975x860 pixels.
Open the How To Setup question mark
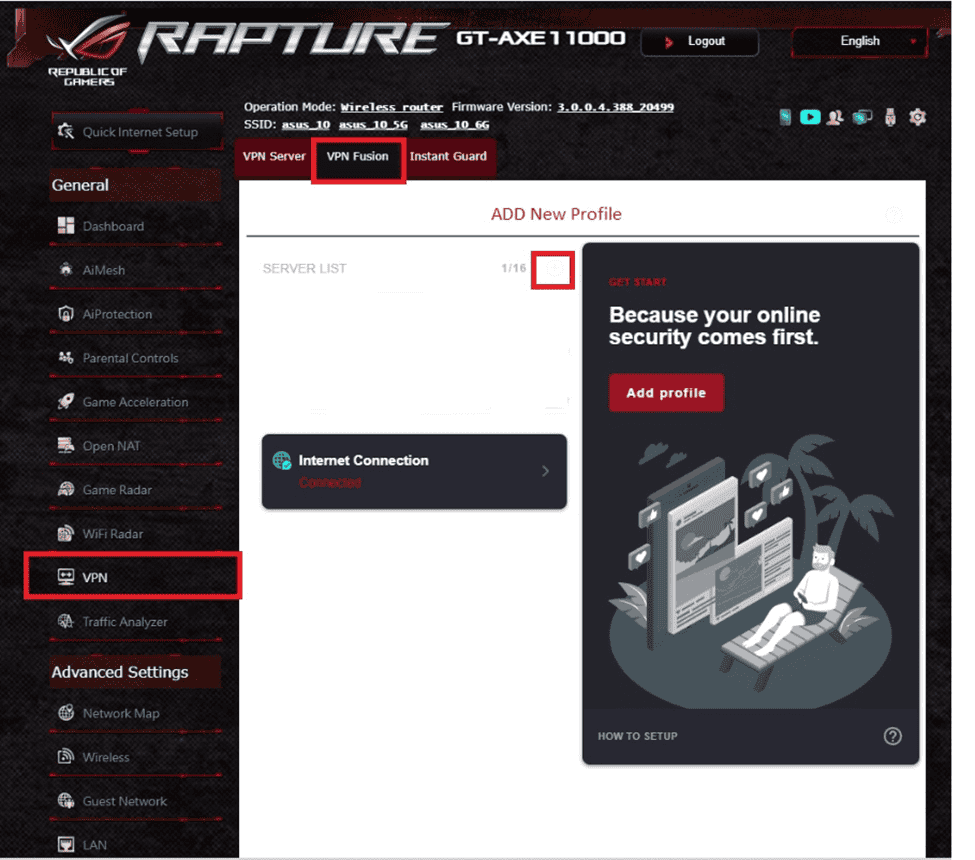click(x=892, y=736)
